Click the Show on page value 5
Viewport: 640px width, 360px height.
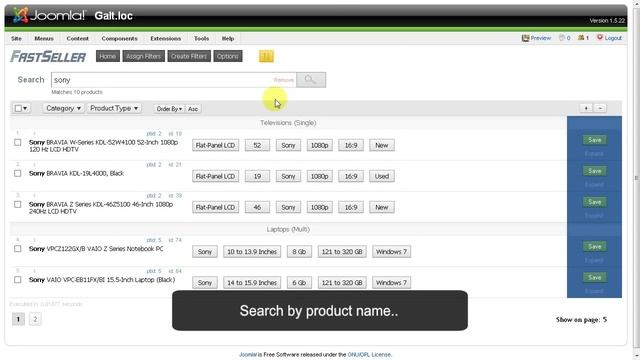click(x=605, y=320)
